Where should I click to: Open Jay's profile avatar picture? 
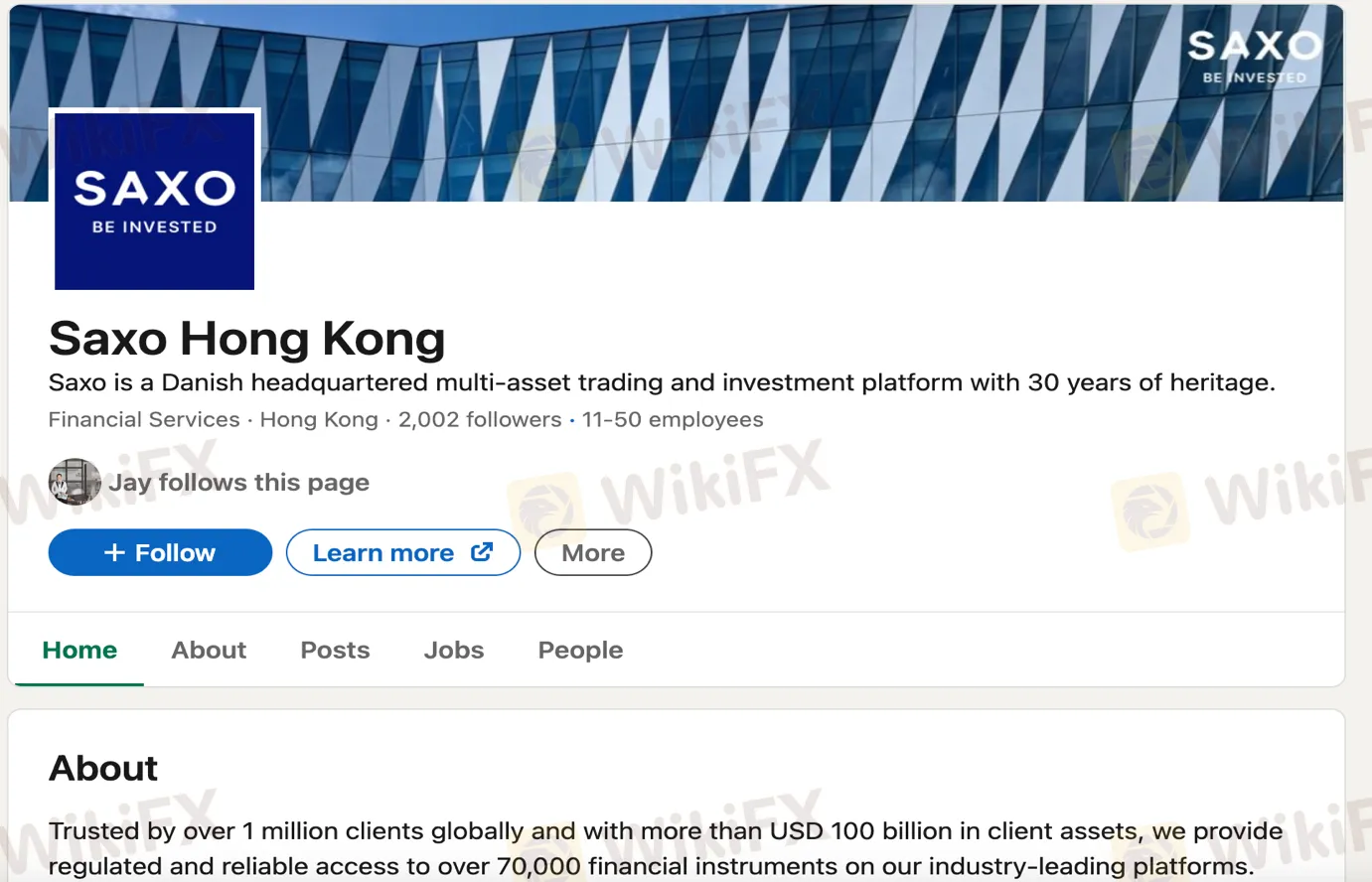(75, 483)
